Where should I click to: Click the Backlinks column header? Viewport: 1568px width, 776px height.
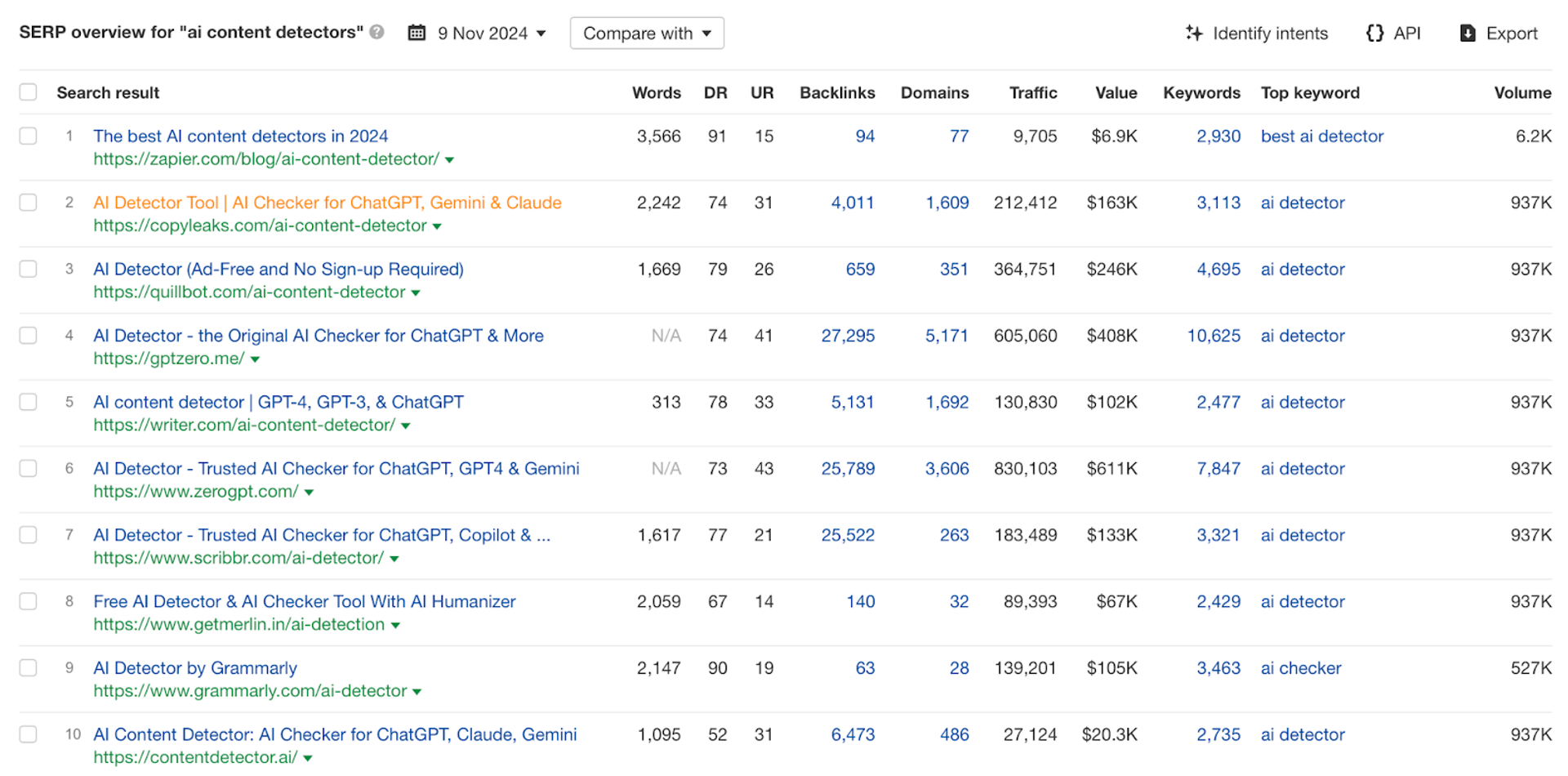[x=837, y=92]
